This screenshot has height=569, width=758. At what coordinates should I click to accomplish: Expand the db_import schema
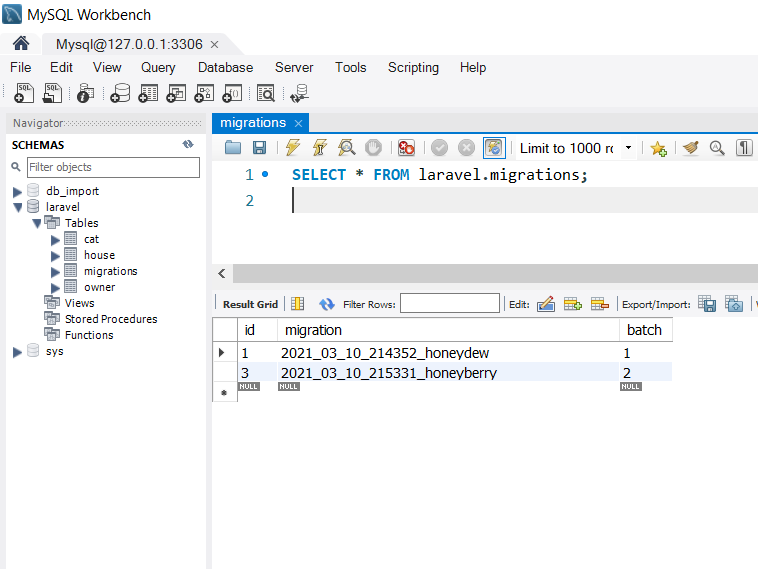point(17,192)
